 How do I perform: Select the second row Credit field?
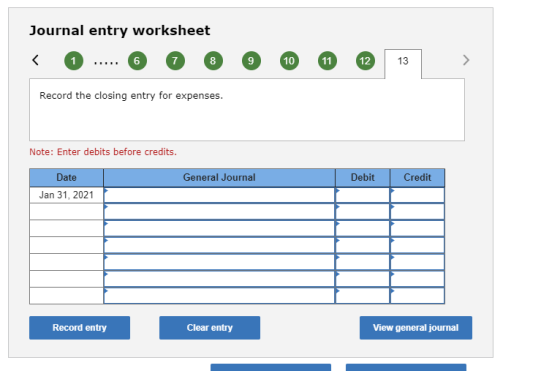pos(418,212)
